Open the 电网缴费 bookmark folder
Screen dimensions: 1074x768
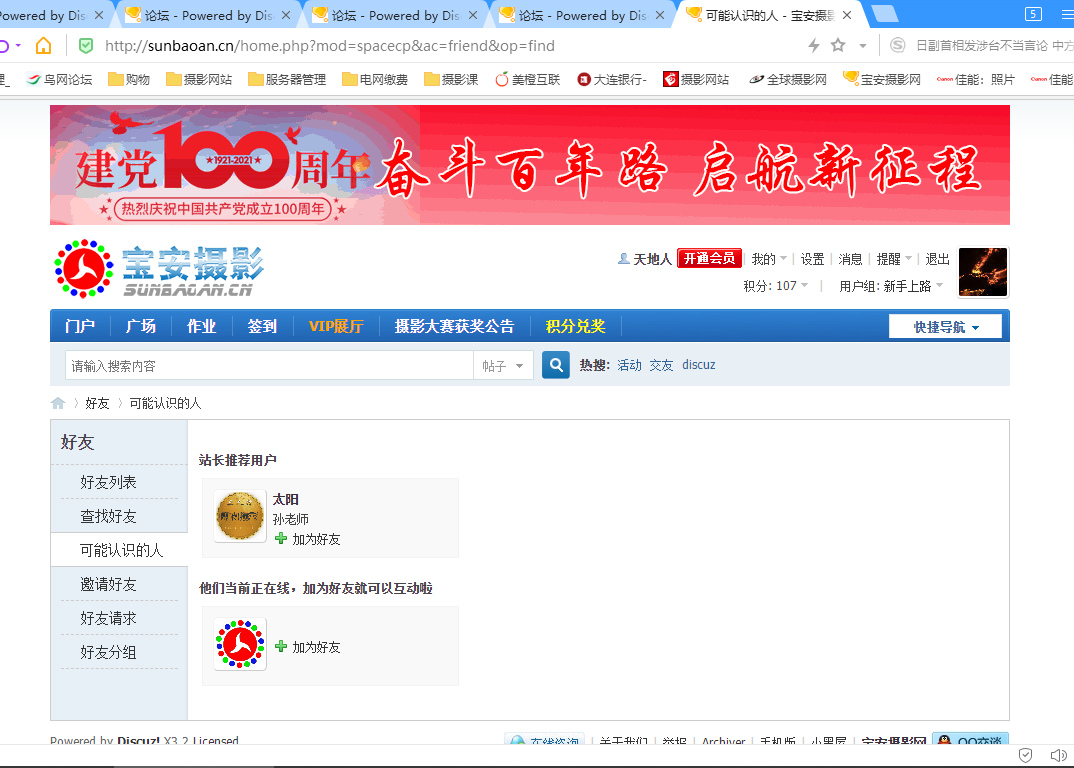click(375, 79)
